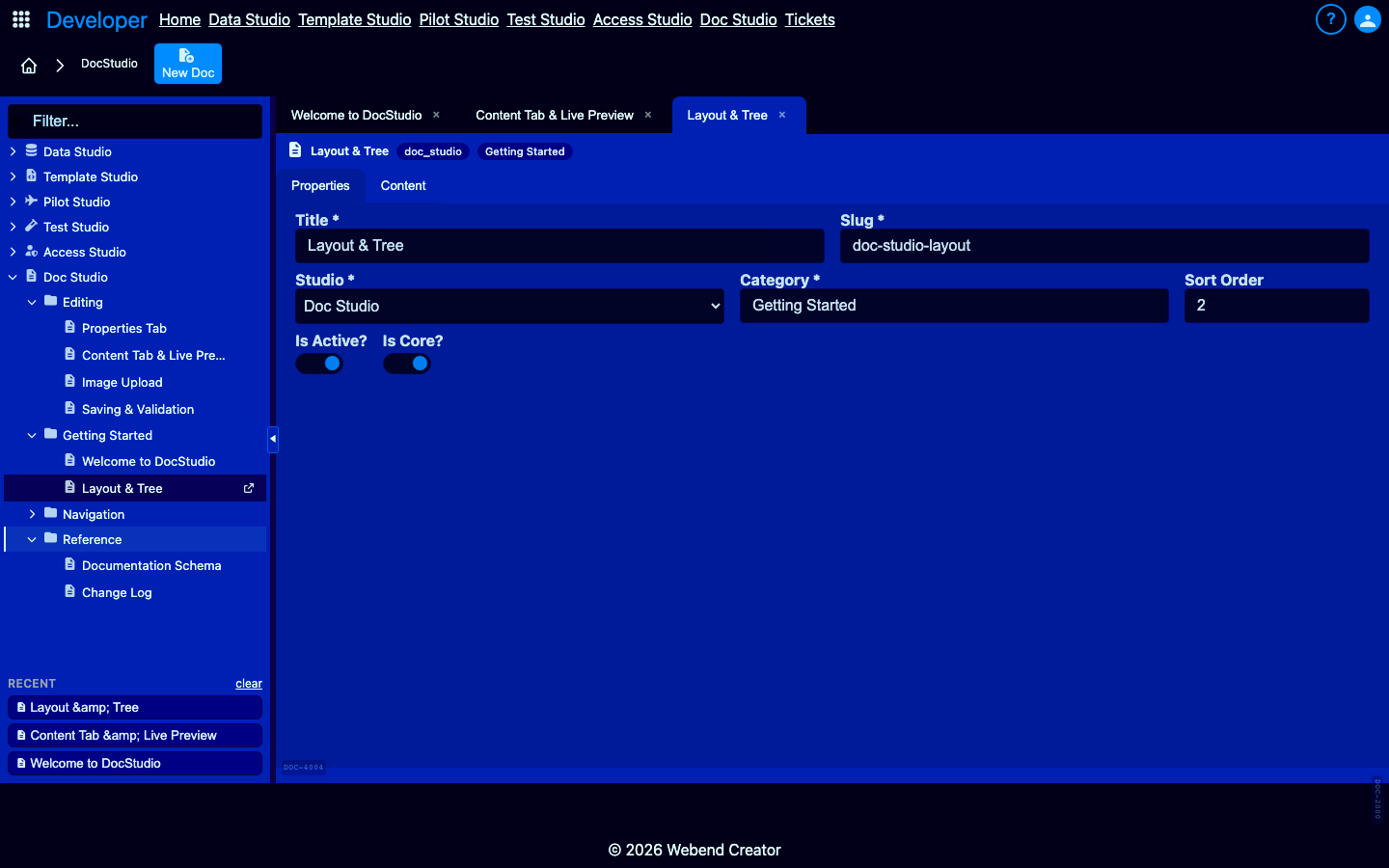This screenshot has height=868, width=1389.
Task: Click the Getting Started folder icon in tree
Action: point(51,434)
